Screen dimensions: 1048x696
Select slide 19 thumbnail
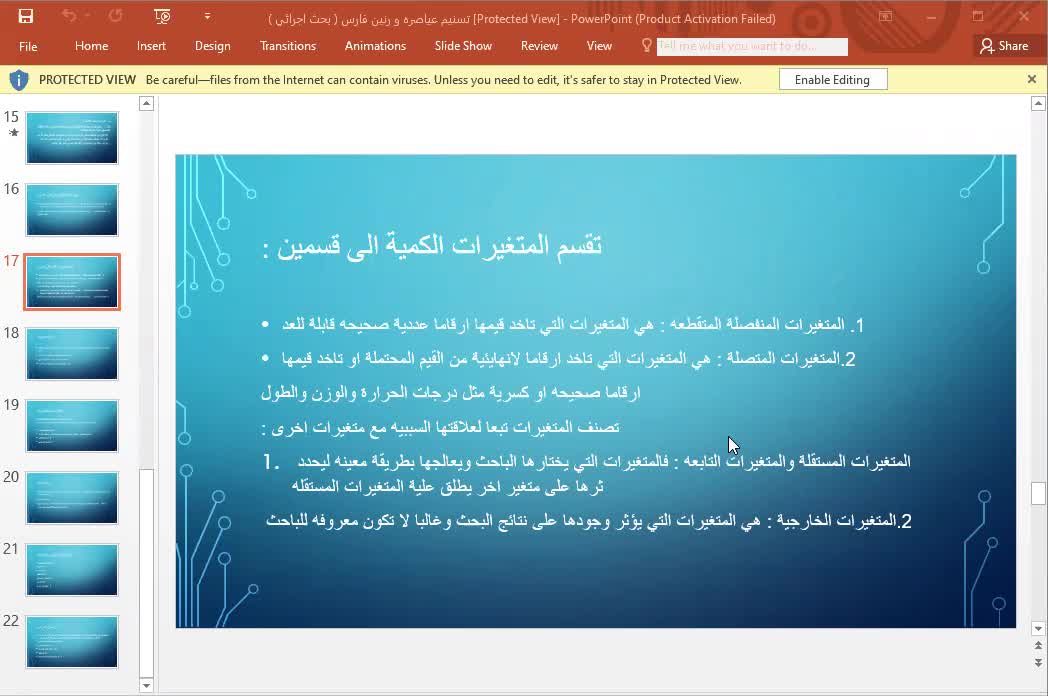click(72, 426)
